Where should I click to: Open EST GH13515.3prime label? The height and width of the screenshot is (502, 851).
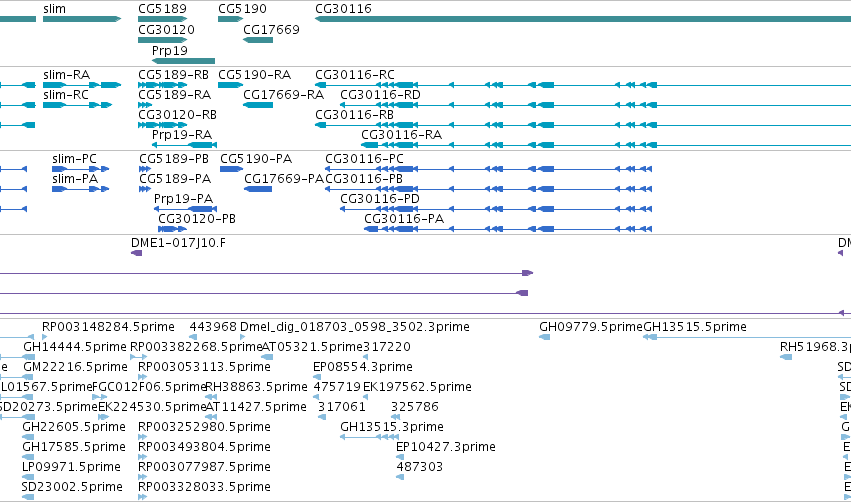(392, 427)
